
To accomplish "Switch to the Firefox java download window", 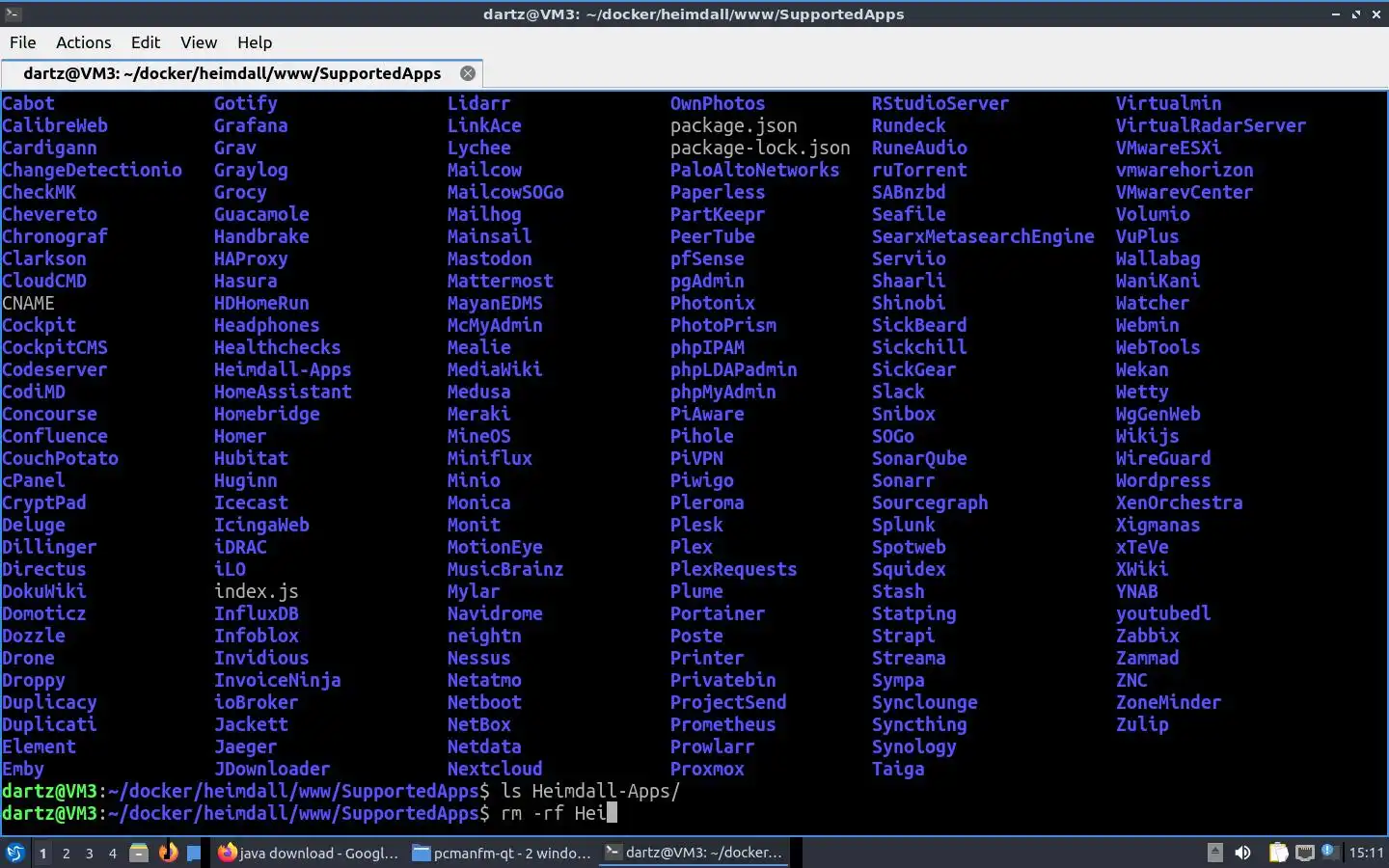I will (x=308, y=853).
